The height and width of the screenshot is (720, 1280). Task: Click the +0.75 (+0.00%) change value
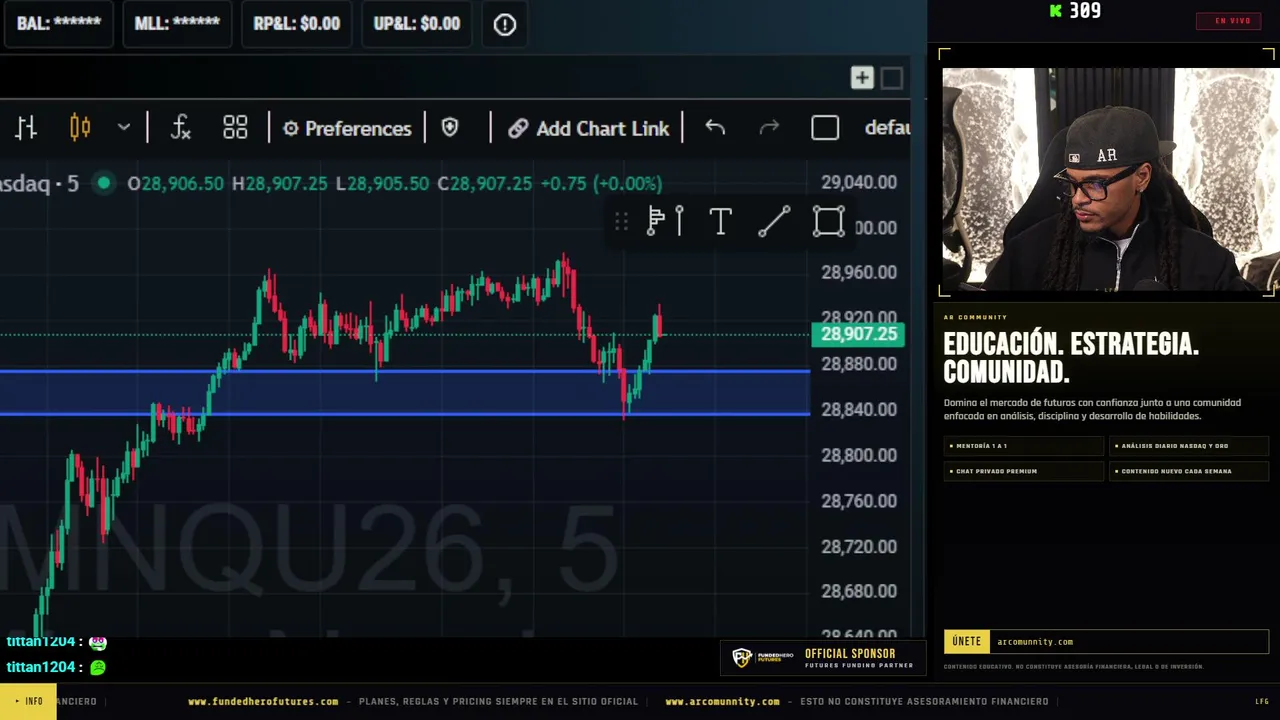(x=601, y=184)
